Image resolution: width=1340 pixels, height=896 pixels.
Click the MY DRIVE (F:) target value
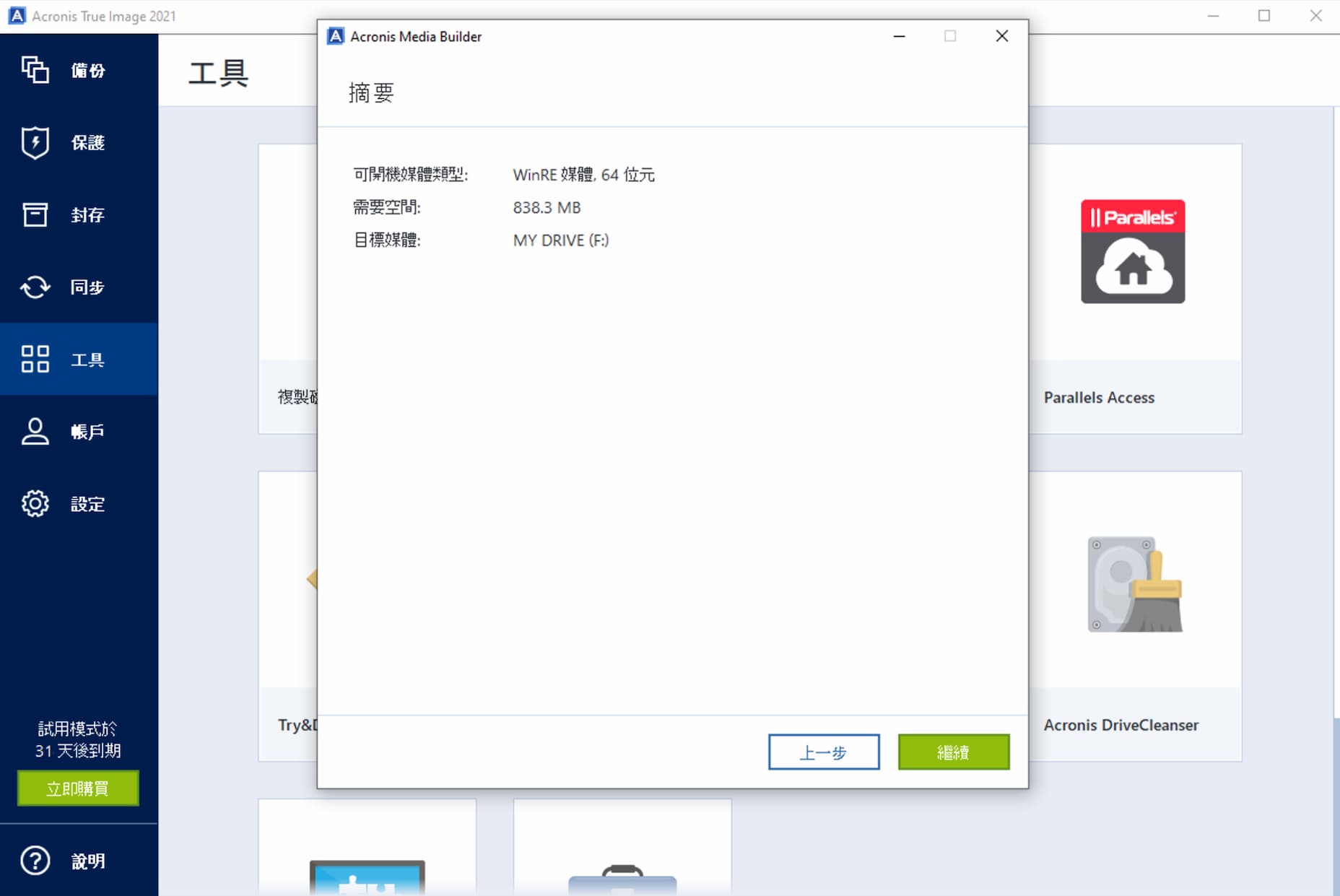point(561,240)
